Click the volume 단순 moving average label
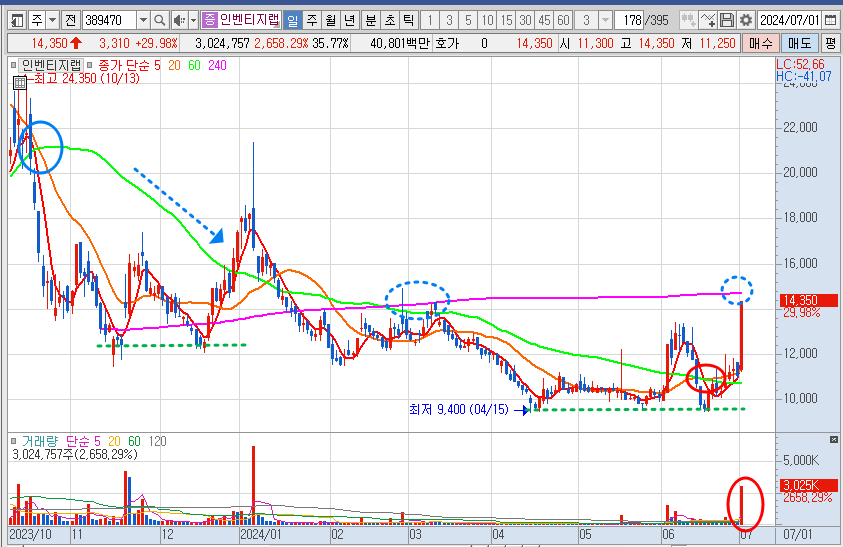This screenshot has height=547, width=843. 78,441
